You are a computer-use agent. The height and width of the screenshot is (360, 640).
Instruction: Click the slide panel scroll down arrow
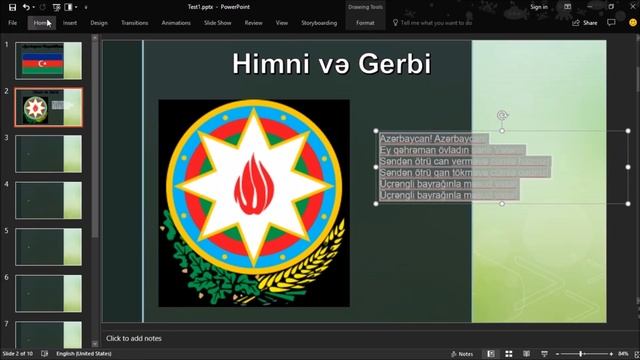pos(95,344)
